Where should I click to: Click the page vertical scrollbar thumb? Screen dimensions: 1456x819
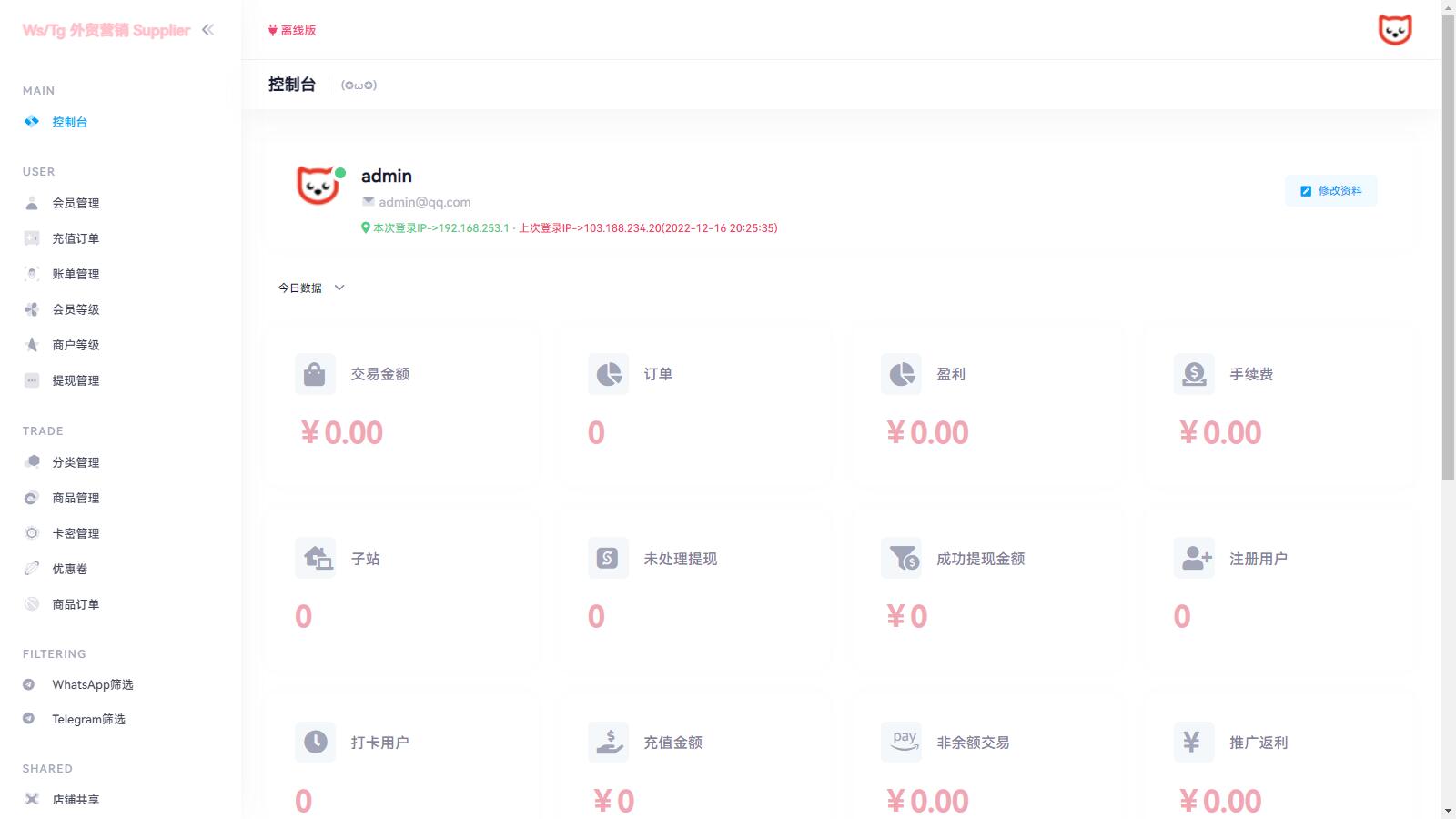[x=1448, y=247]
